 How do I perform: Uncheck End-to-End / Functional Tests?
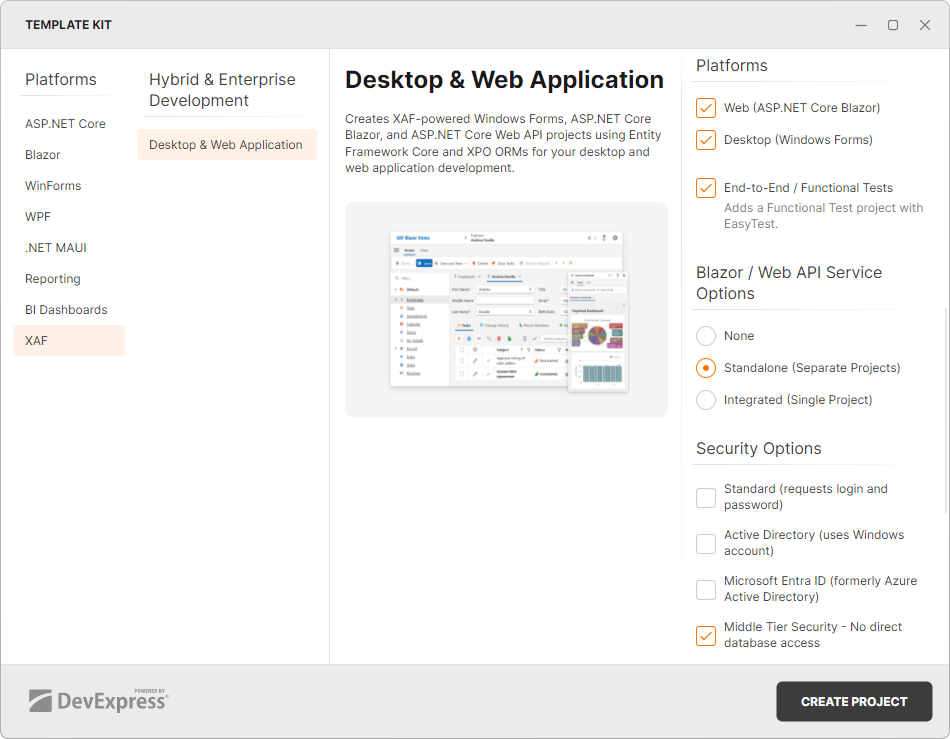click(705, 188)
